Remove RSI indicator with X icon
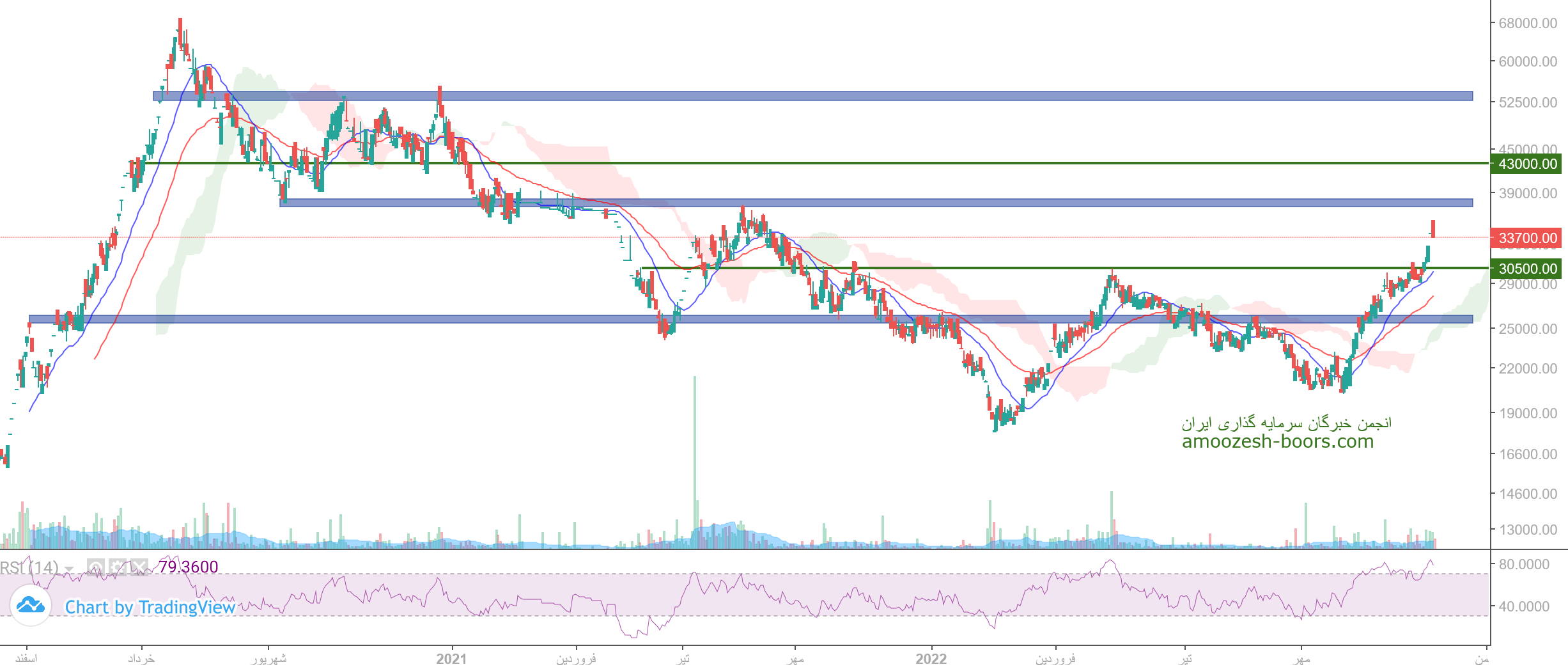The height and width of the screenshot is (669, 1568). click(139, 567)
